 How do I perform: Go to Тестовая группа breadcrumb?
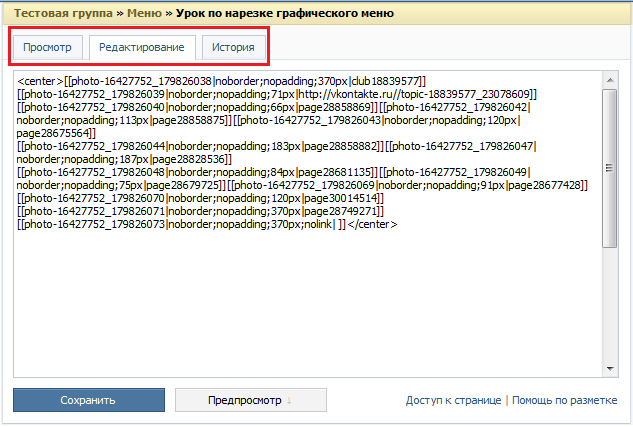[63, 13]
